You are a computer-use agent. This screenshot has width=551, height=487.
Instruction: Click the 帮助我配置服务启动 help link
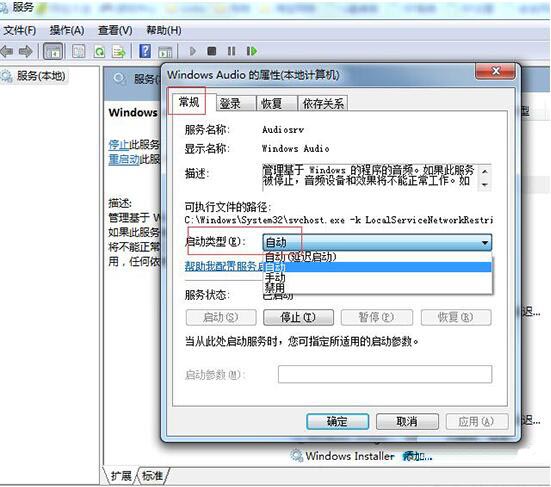pos(224,266)
